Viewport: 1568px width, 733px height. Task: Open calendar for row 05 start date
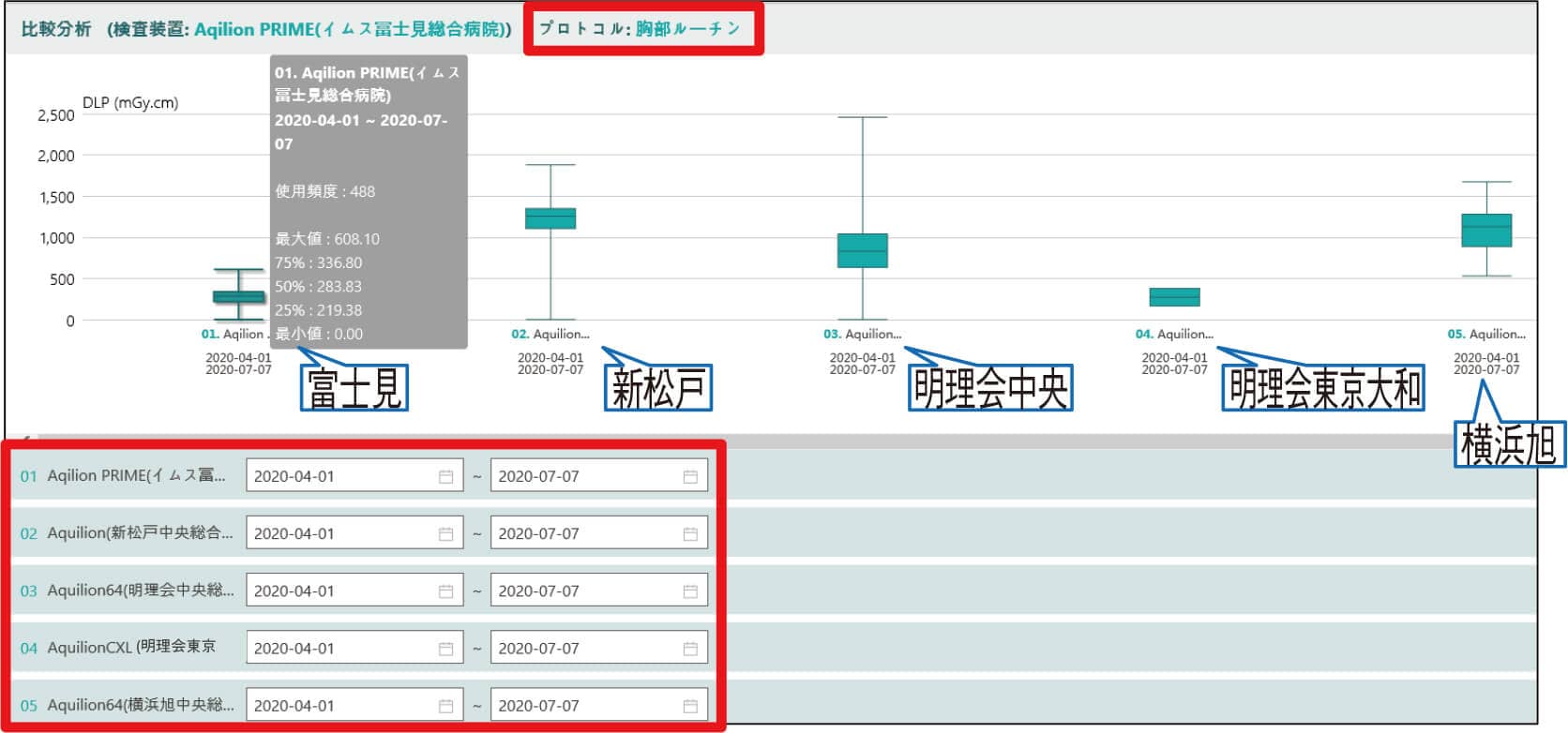pos(445,705)
